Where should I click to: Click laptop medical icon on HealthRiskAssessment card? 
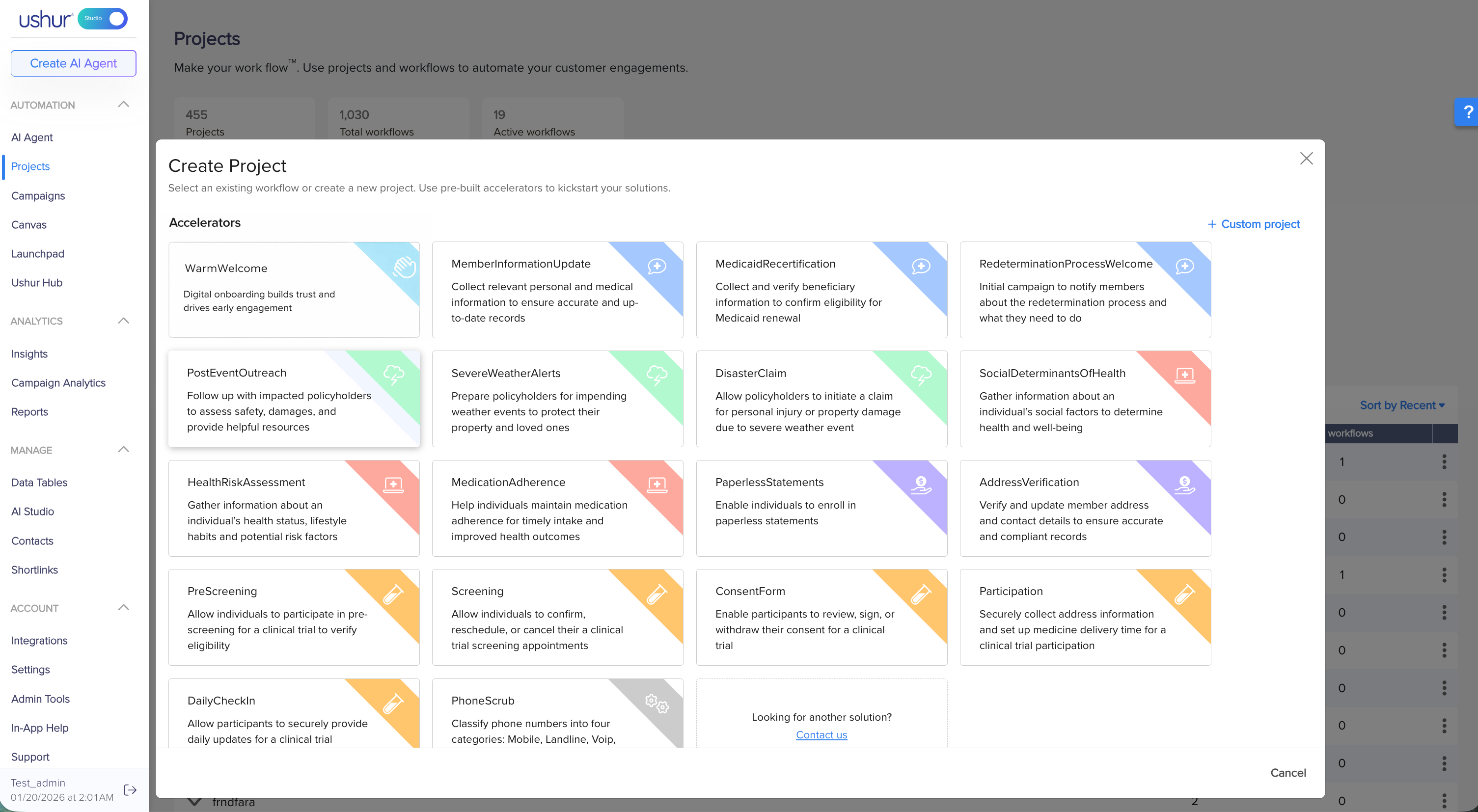pos(393,485)
